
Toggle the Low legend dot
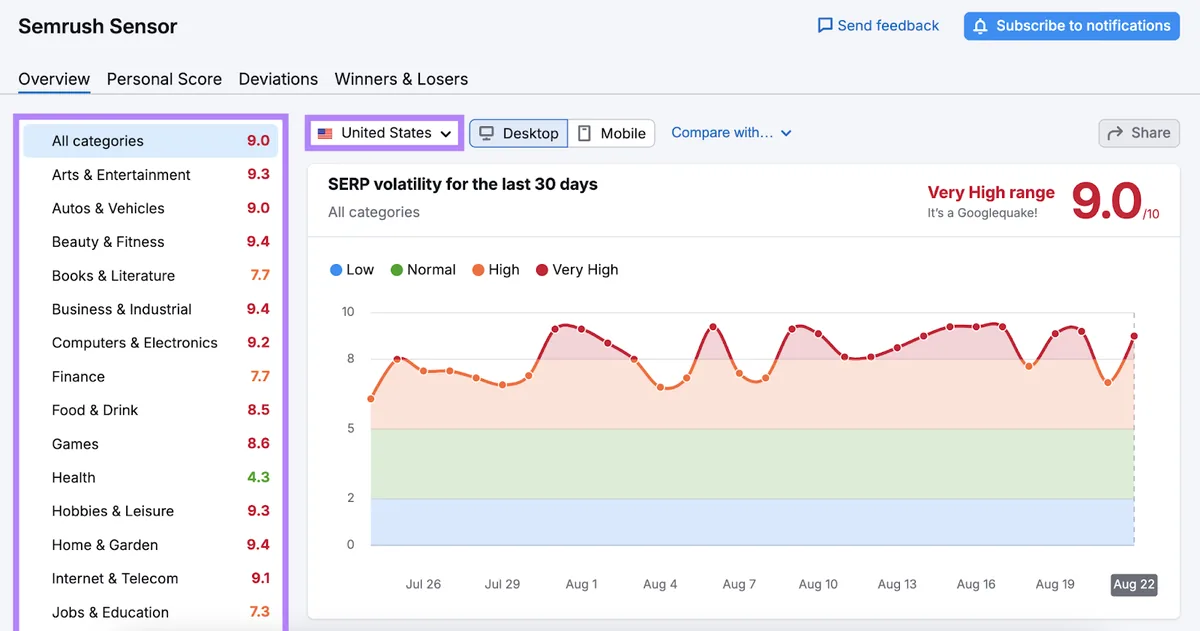pos(336,270)
